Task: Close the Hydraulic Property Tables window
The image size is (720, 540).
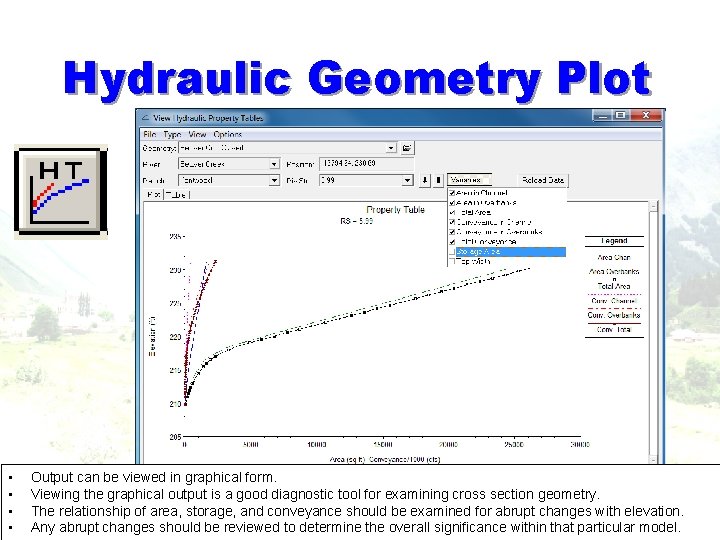Action: 646,115
